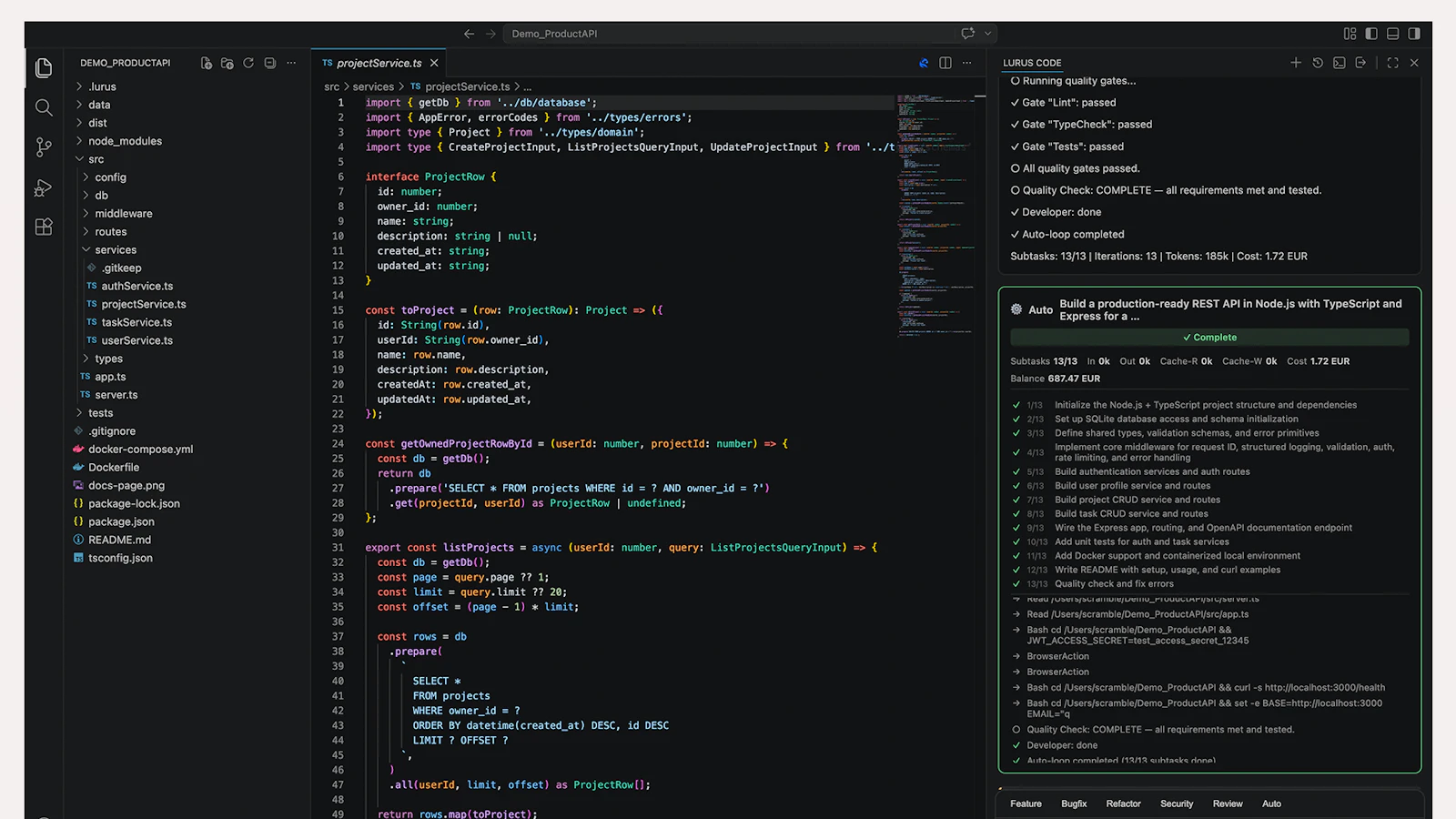This screenshot has height=819, width=1456.
Task: Select the LURUS CODE panel tab
Action: click(1032, 63)
